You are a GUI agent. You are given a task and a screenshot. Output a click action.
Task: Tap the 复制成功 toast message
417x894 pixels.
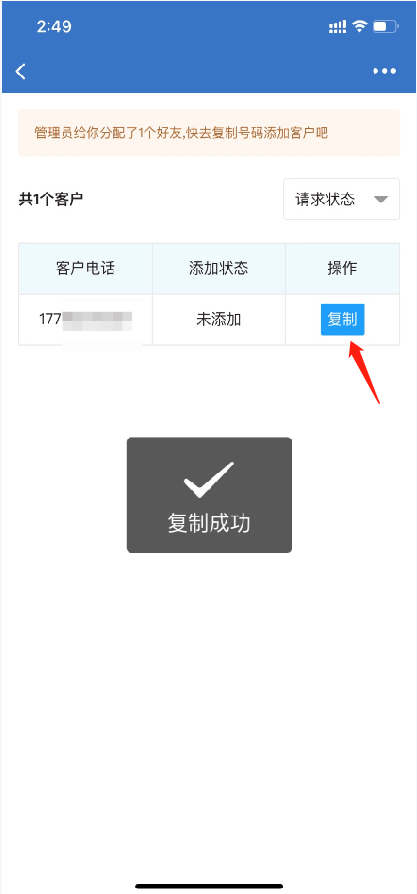tap(209, 495)
